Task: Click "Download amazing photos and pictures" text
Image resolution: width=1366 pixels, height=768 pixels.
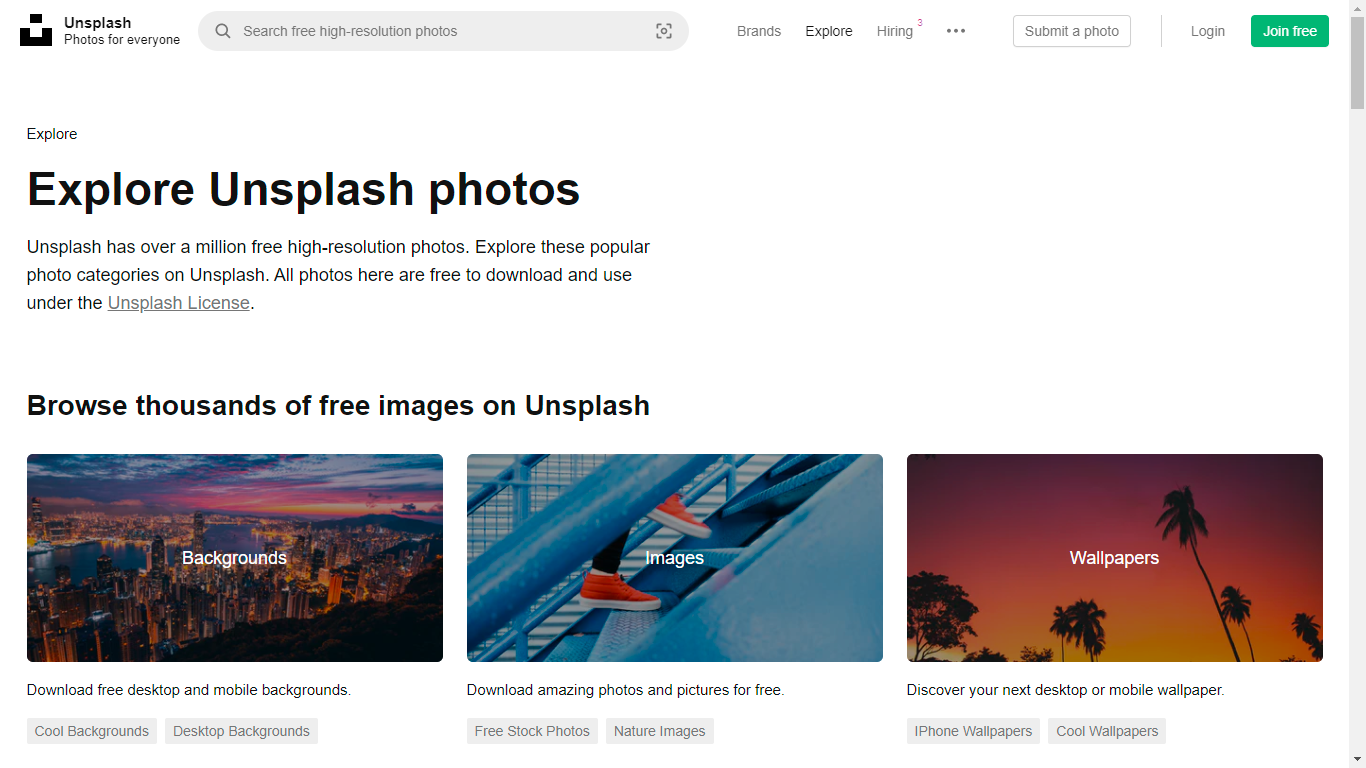Action: 626,690
